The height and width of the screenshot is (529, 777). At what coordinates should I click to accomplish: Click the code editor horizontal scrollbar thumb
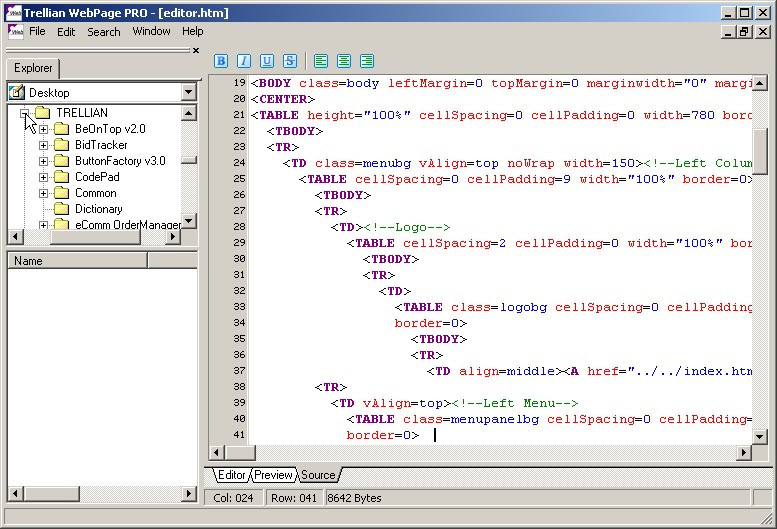(x=240, y=452)
